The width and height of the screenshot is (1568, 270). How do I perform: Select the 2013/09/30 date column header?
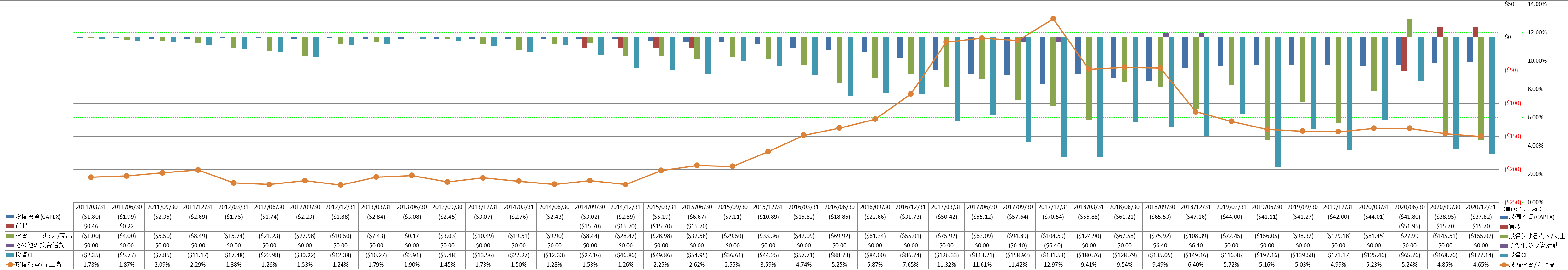(x=447, y=207)
